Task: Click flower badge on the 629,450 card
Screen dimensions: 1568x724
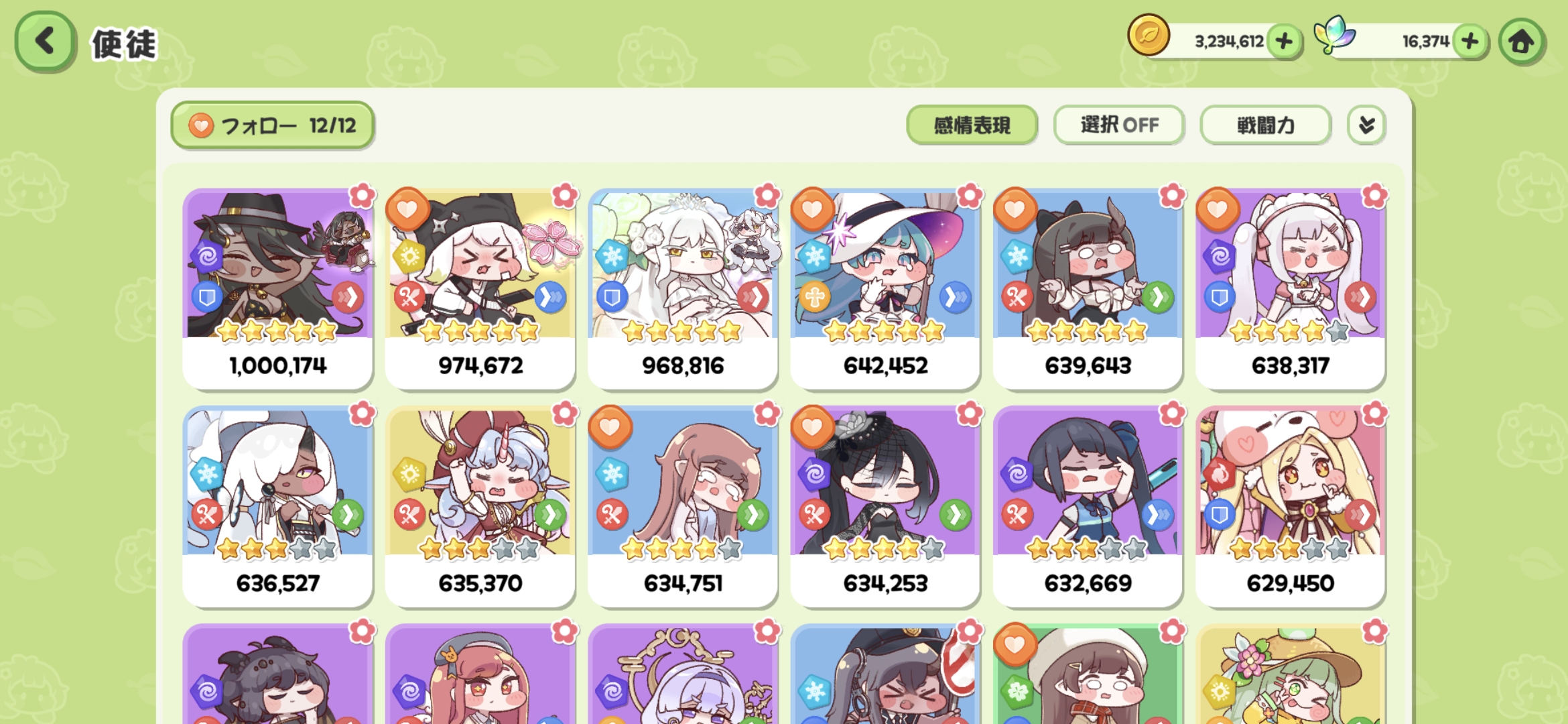Action: click(x=1374, y=414)
